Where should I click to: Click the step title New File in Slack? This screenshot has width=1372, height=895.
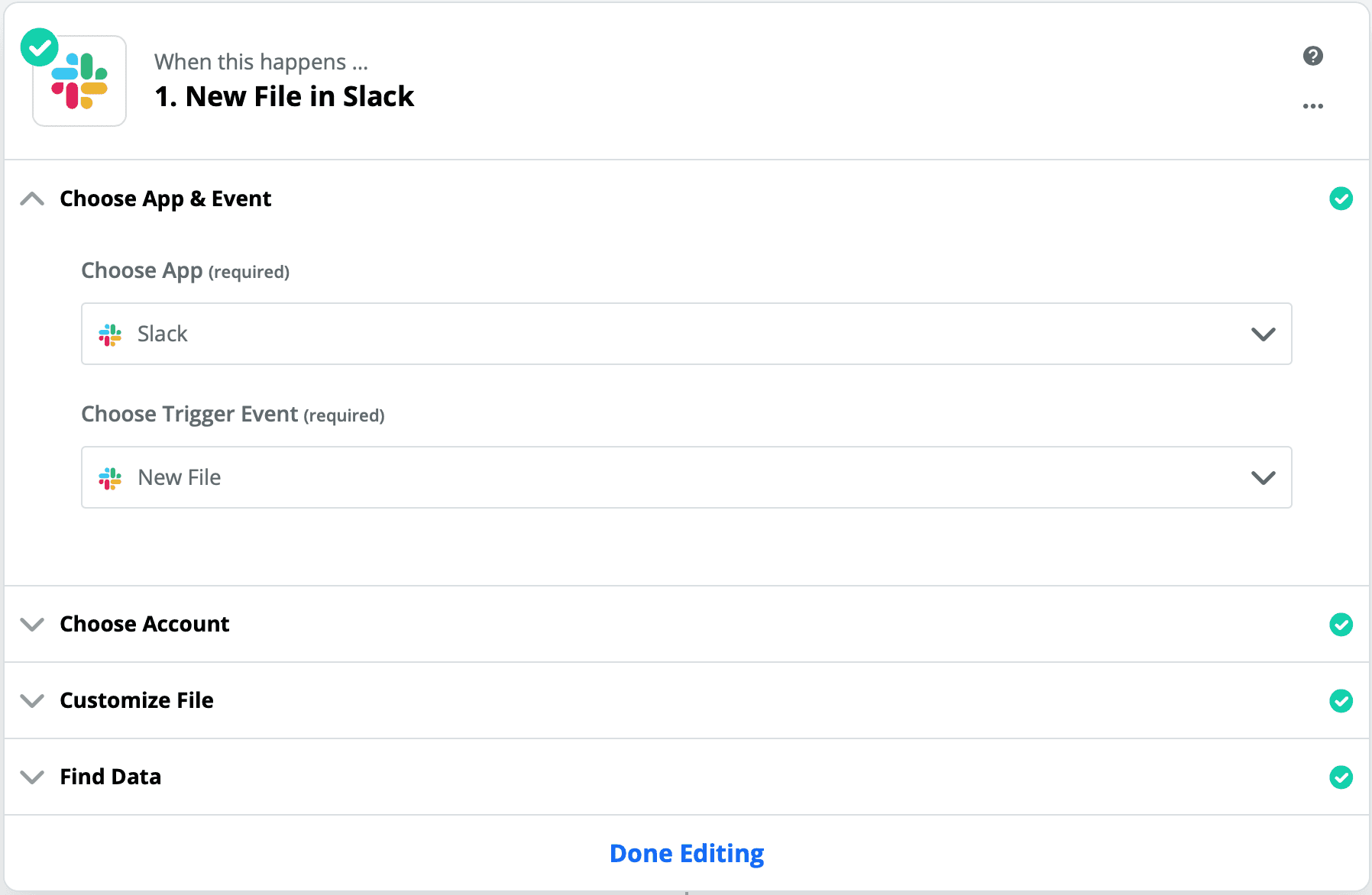point(284,96)
